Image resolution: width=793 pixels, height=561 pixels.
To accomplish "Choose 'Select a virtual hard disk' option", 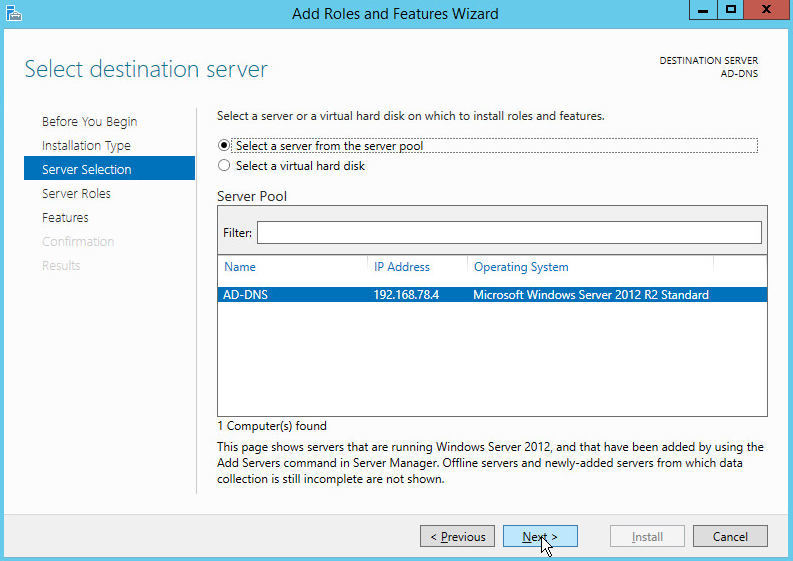I will [x=224, y=166].
